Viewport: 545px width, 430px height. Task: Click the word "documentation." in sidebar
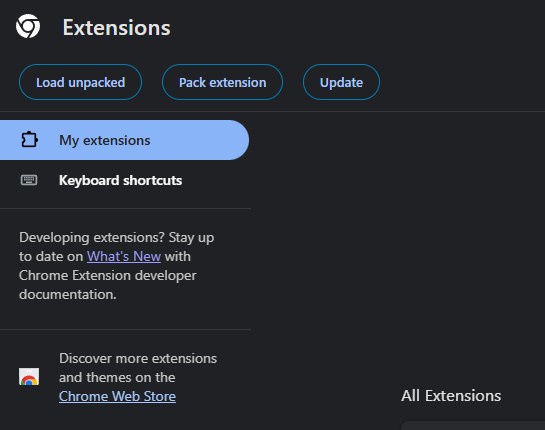[68, 294]
